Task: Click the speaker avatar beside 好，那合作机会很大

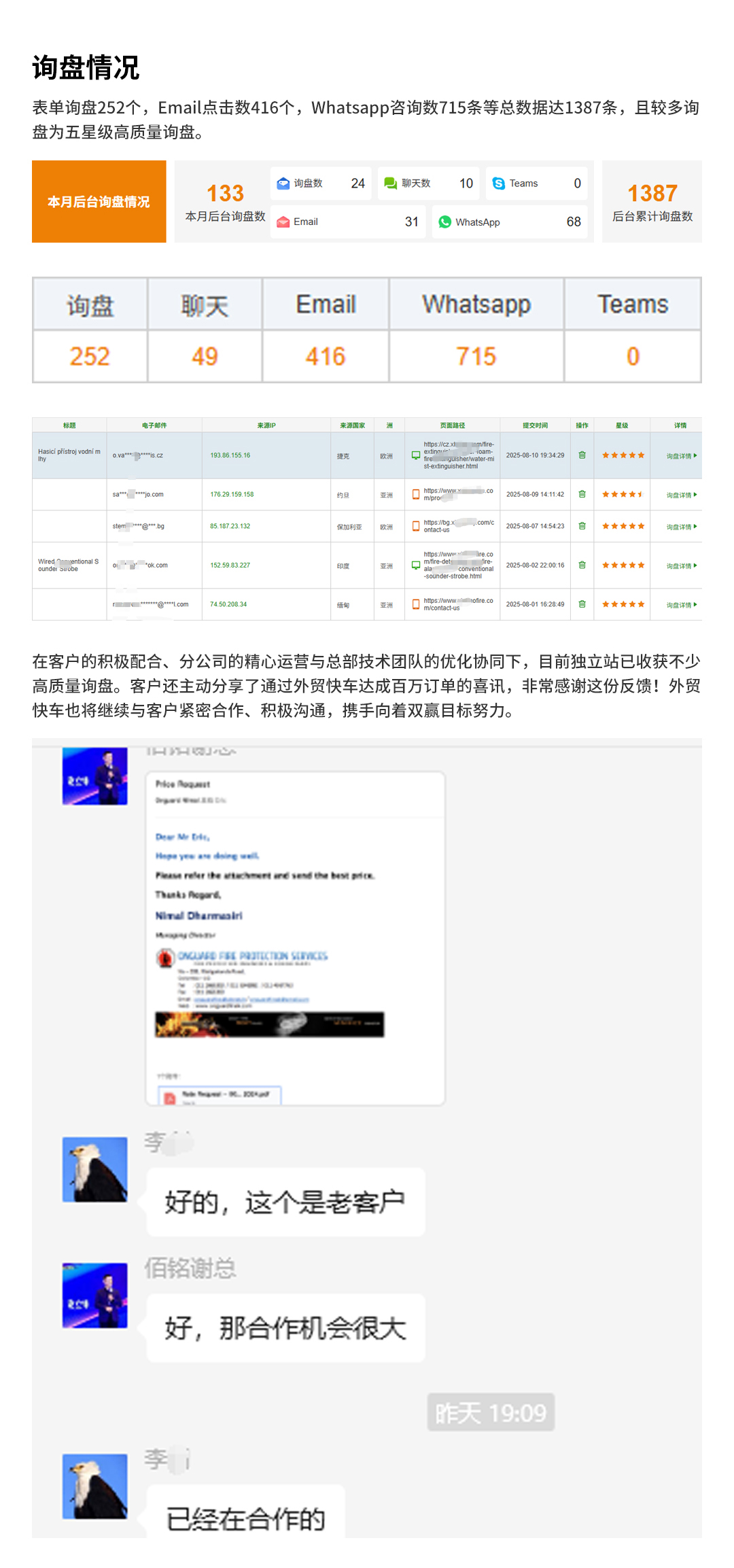Action: pyautogui.click(x=95, y=1295)
